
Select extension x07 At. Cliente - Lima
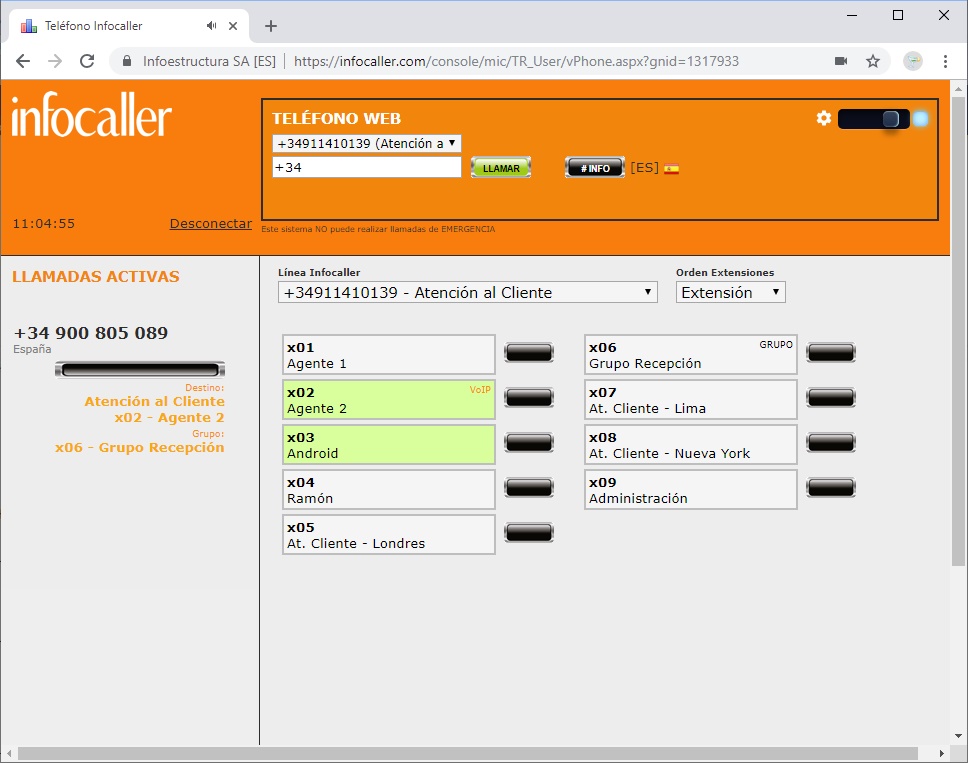point(691,400)
